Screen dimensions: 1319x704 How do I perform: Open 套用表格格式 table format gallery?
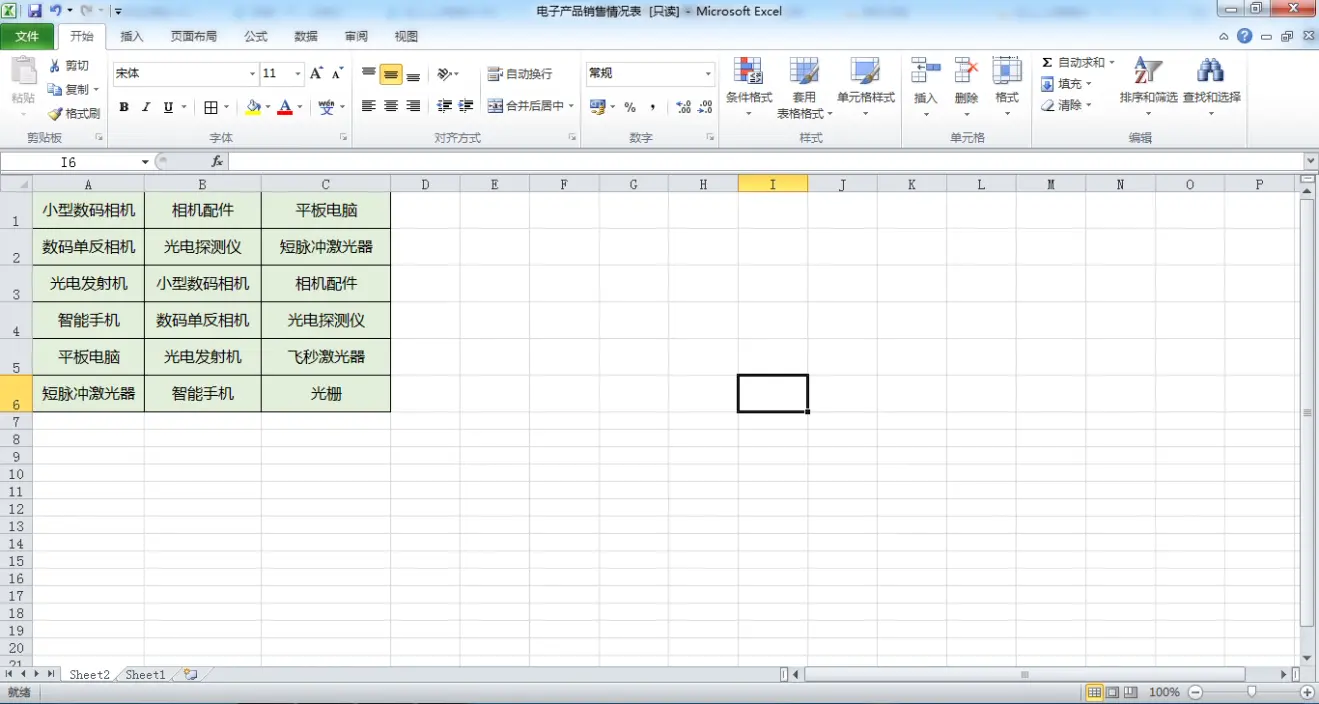tap(804, 87)
